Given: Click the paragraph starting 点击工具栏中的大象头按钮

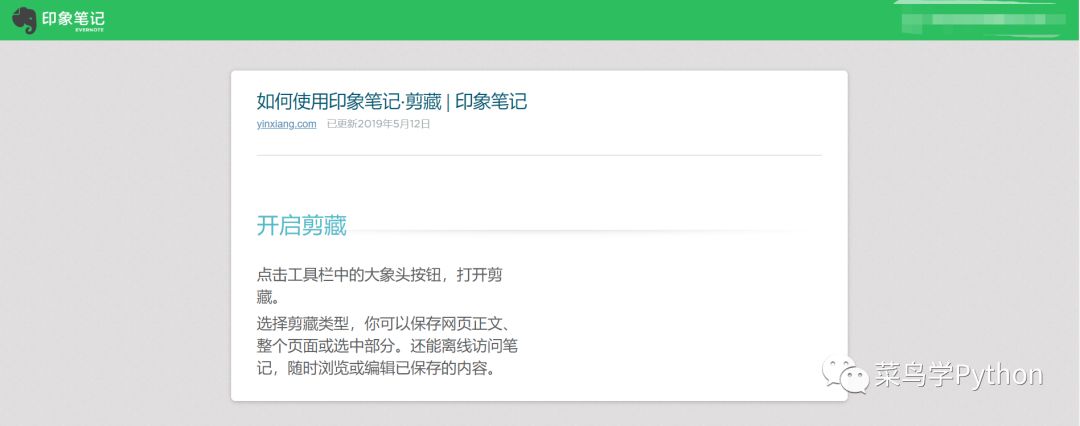Looking at the screenshot, I should click(380, 286).
